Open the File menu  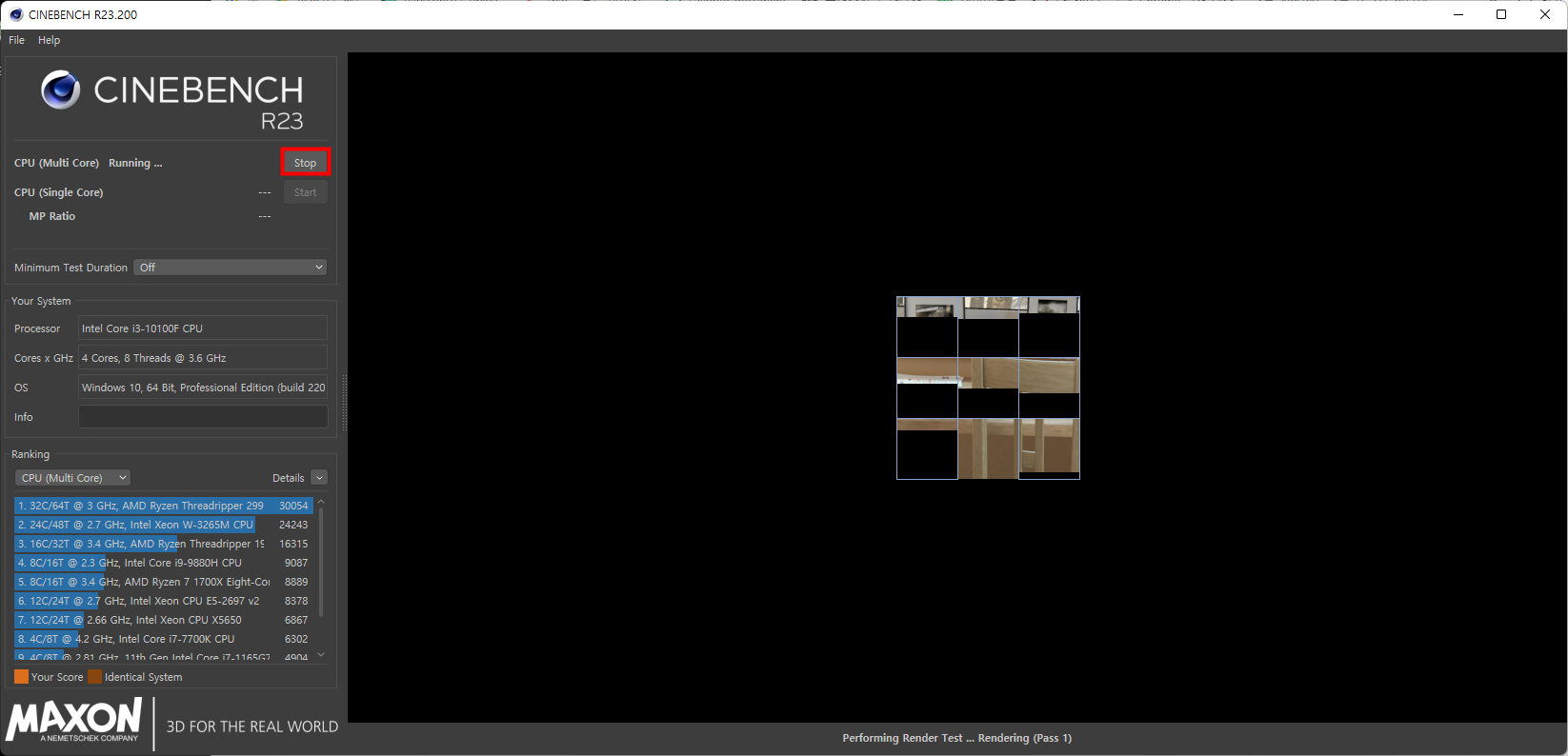(x=16, y=40)
